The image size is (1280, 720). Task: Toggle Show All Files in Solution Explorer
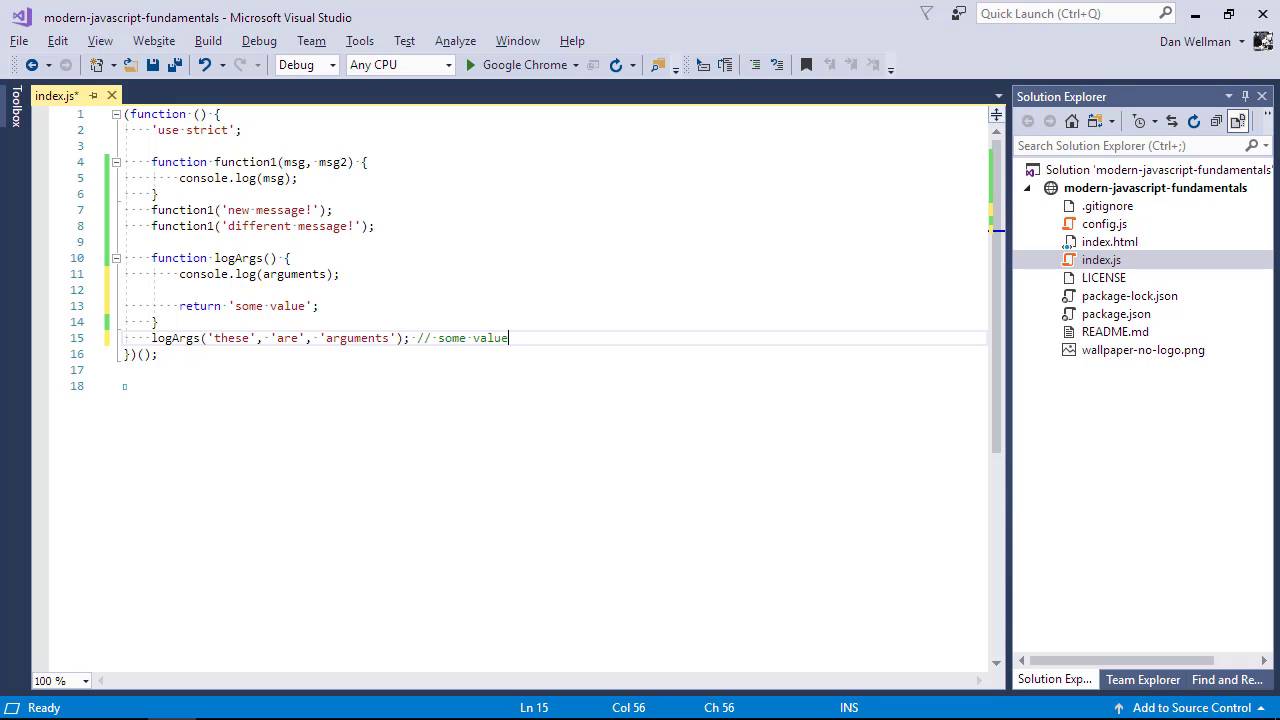pyautogui.click(x=1238, y=121)
